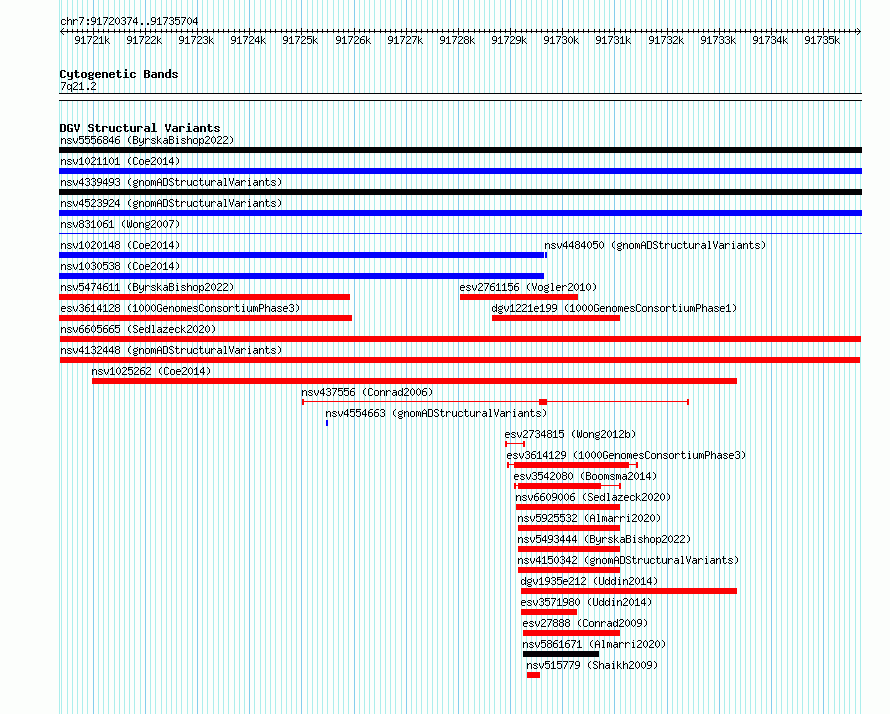Click the black nsv5861671 variant bar
This screenshot has height=714, width=890.
(x=561, y=654)
